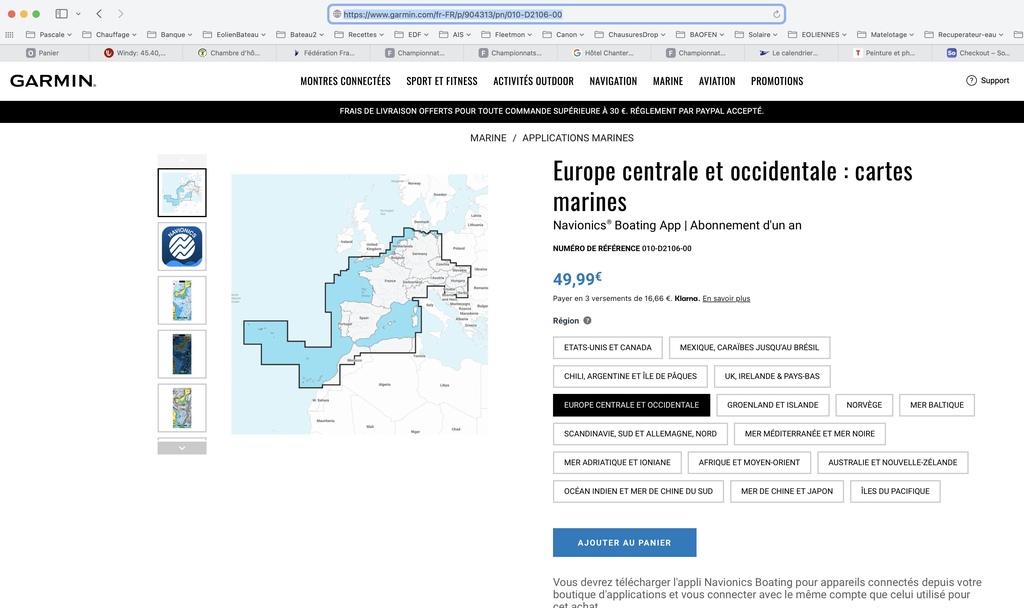The width and height of the screenshot is (1024, 608).
Task: Reload the page with the refresh icon
Action: tap(776, 14)
